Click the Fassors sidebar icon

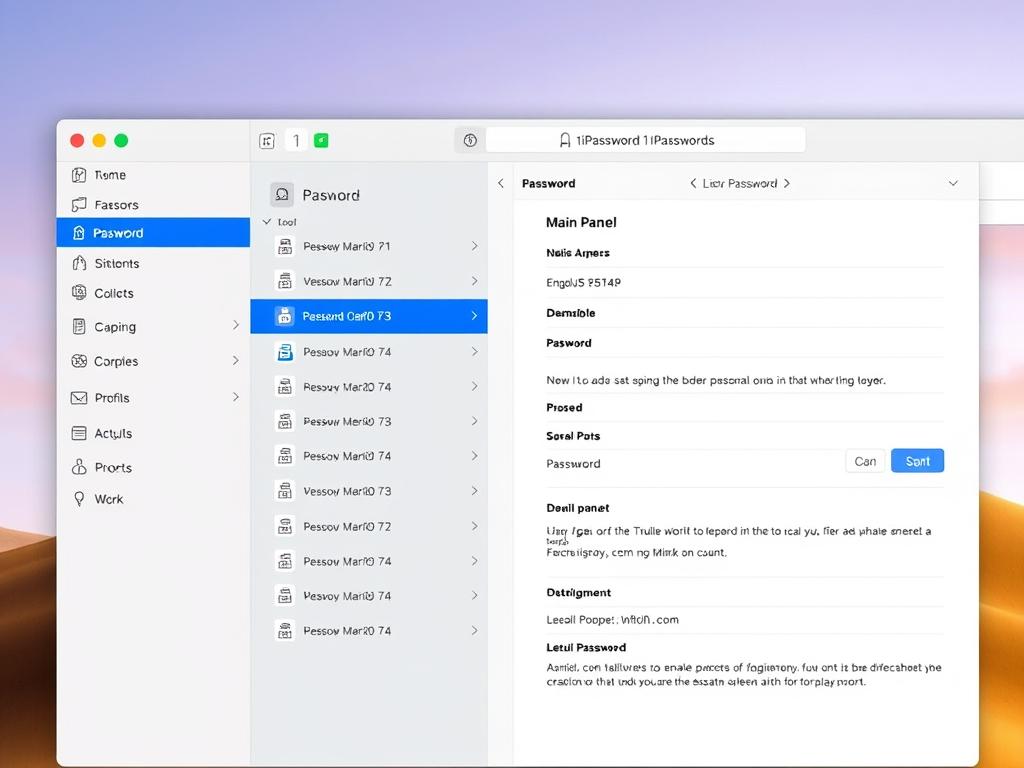pyautogui.click(x=79, y=205)
